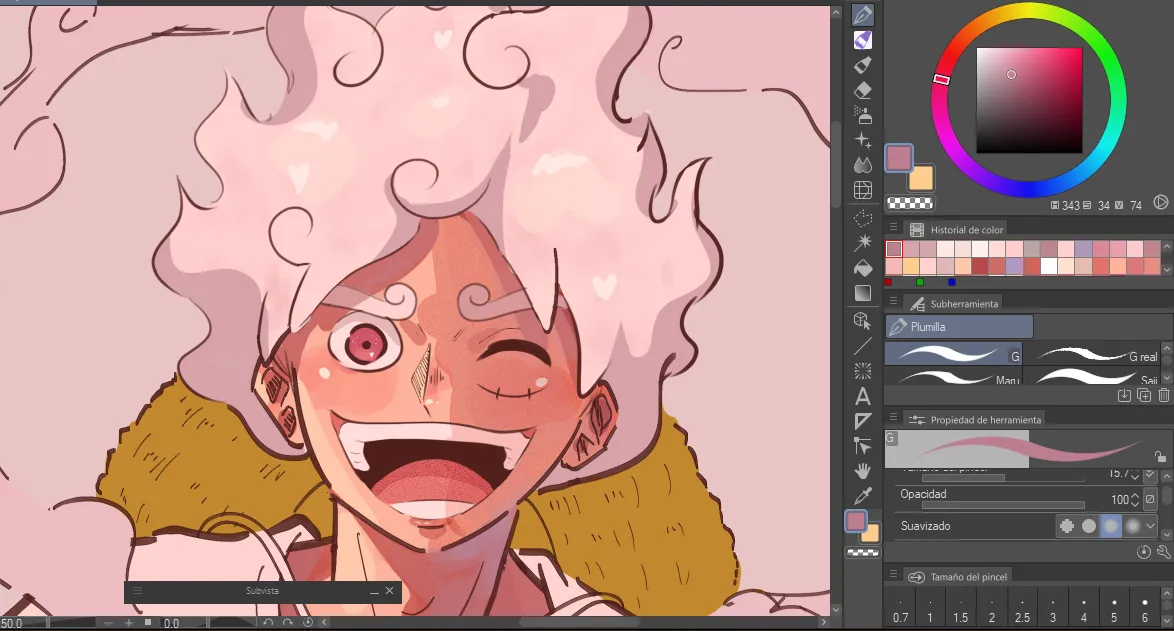Select the Tamaño del pincel tab

point(958,577)
